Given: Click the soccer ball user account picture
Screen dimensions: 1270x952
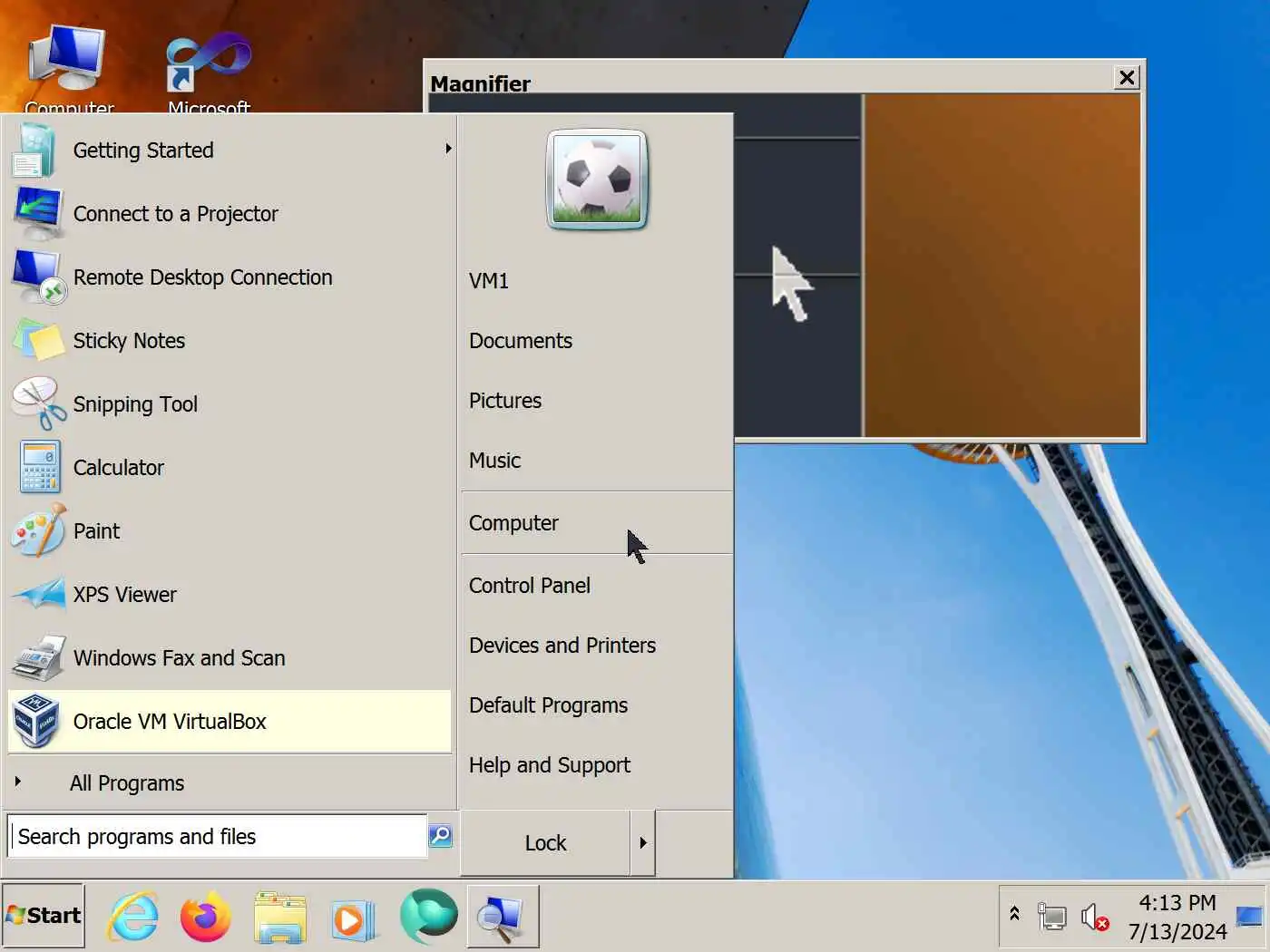Looking at the screenshot, I should 597,180.
